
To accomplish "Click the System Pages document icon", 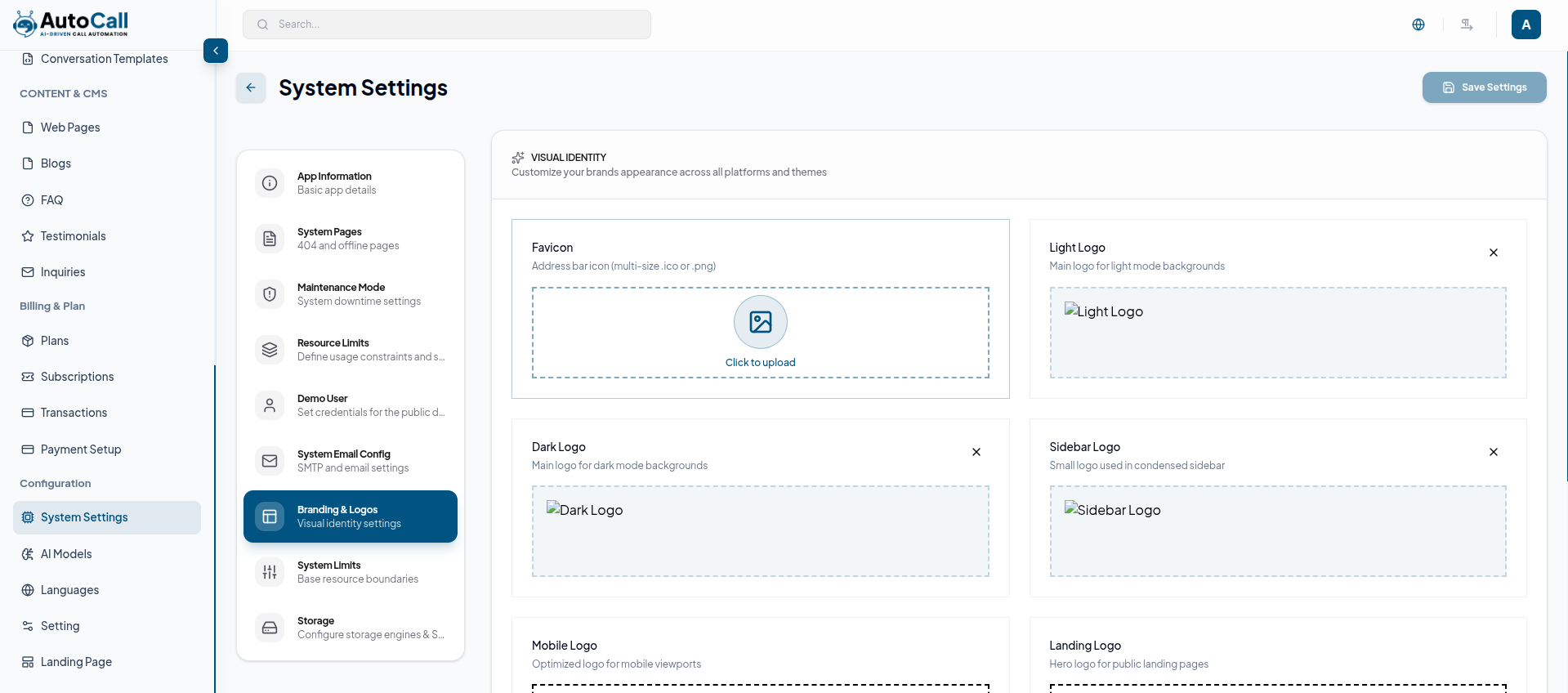I will tap(270, 239).
